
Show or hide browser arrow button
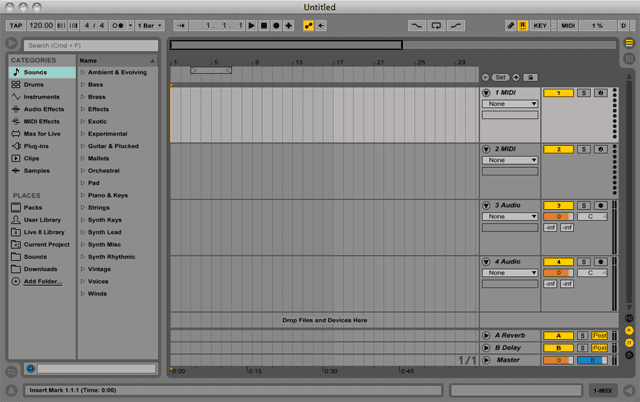pyautogui.click(x=11, y=43)
